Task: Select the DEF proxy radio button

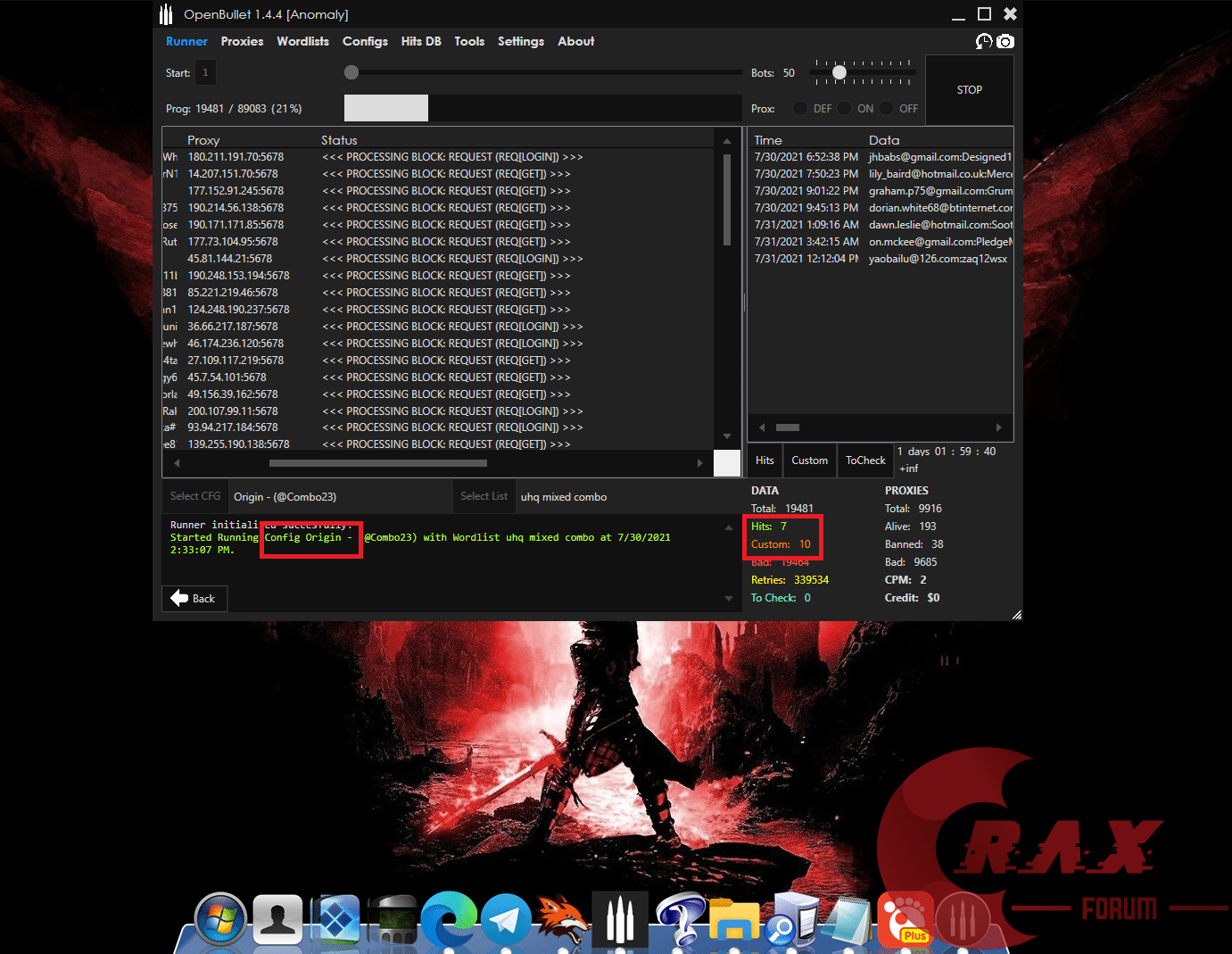Action: (800, 108)
